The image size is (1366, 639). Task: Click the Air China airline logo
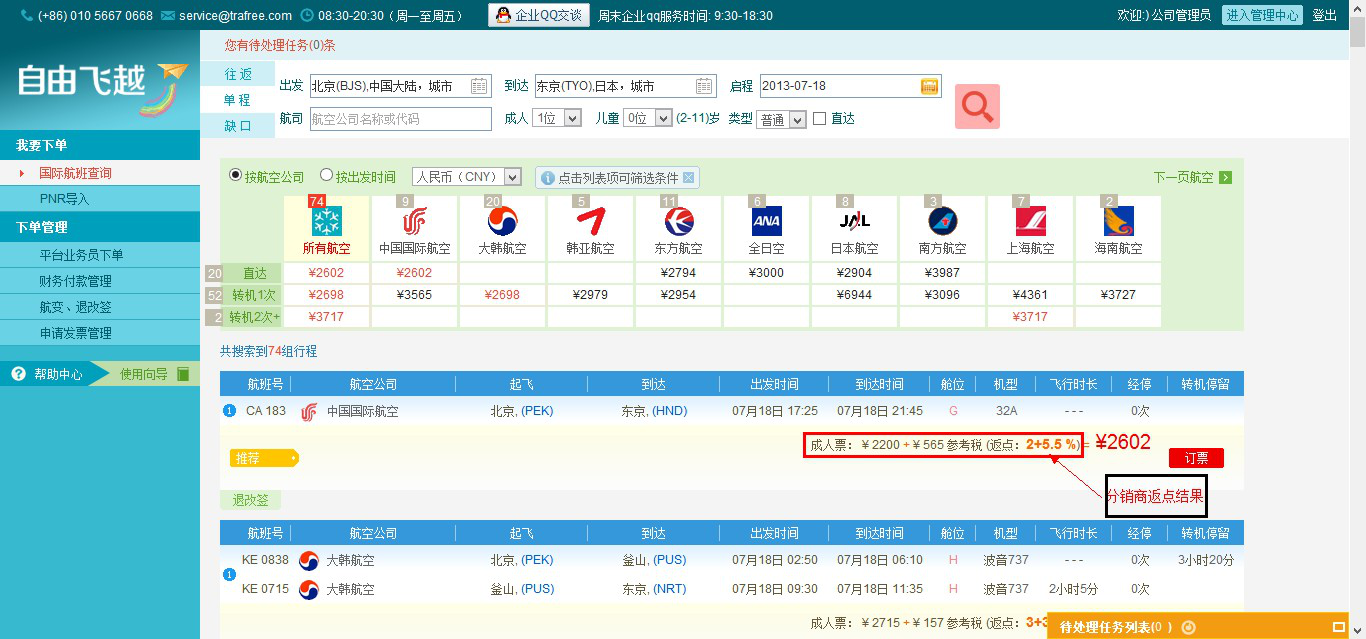tap(414, 221)
